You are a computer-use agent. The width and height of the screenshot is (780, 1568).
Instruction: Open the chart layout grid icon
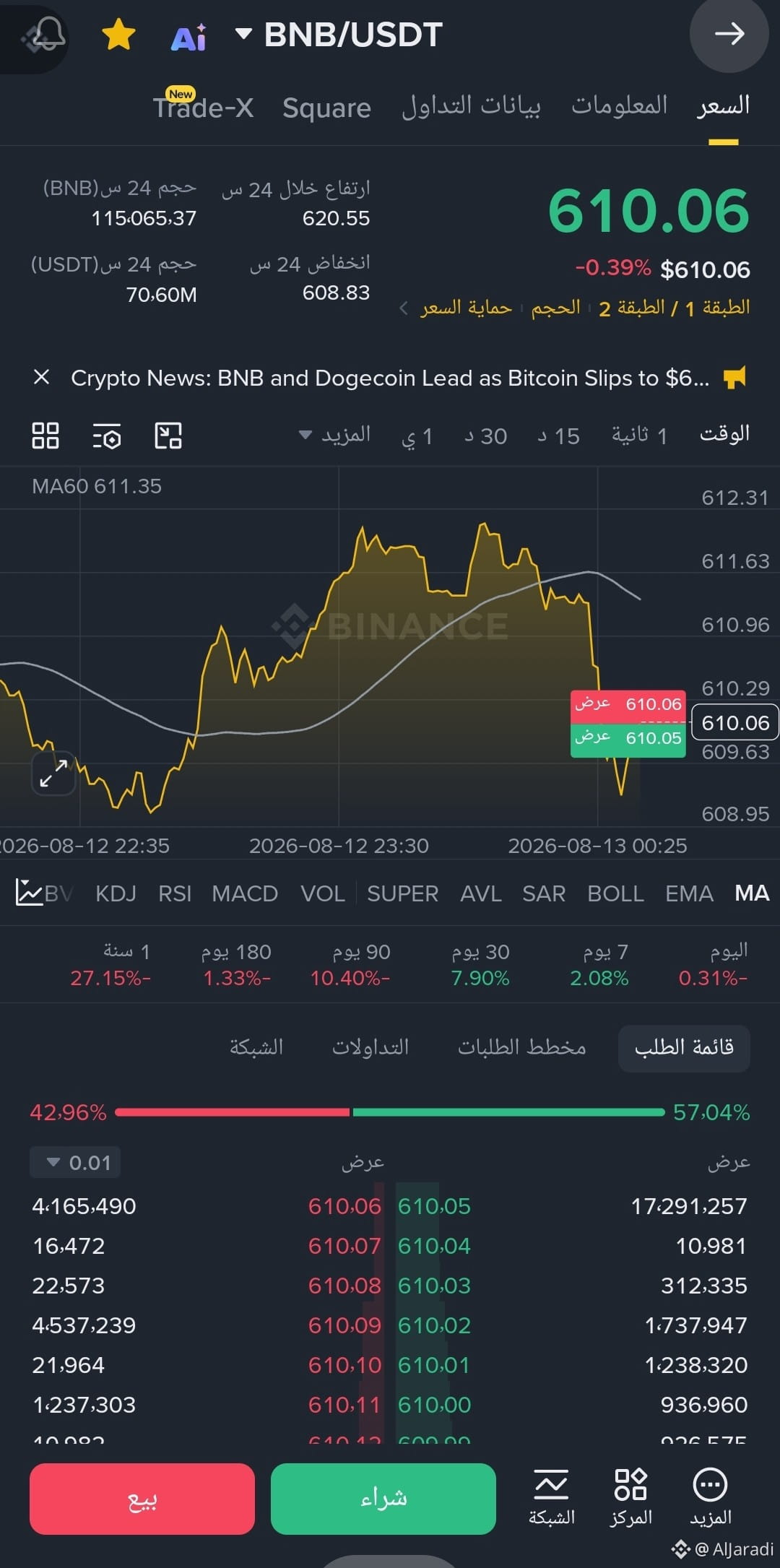[x=45, y=436]
